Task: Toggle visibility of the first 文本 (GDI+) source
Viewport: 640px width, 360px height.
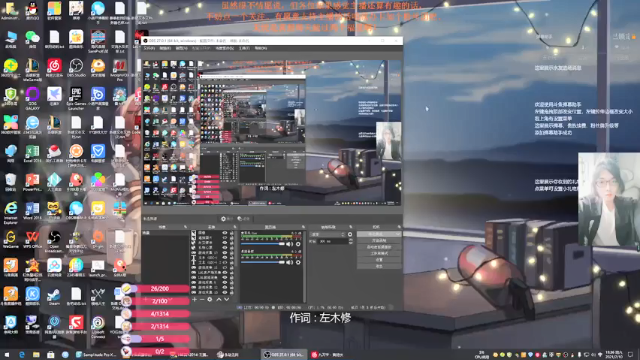Action: [x=225, y=258]
